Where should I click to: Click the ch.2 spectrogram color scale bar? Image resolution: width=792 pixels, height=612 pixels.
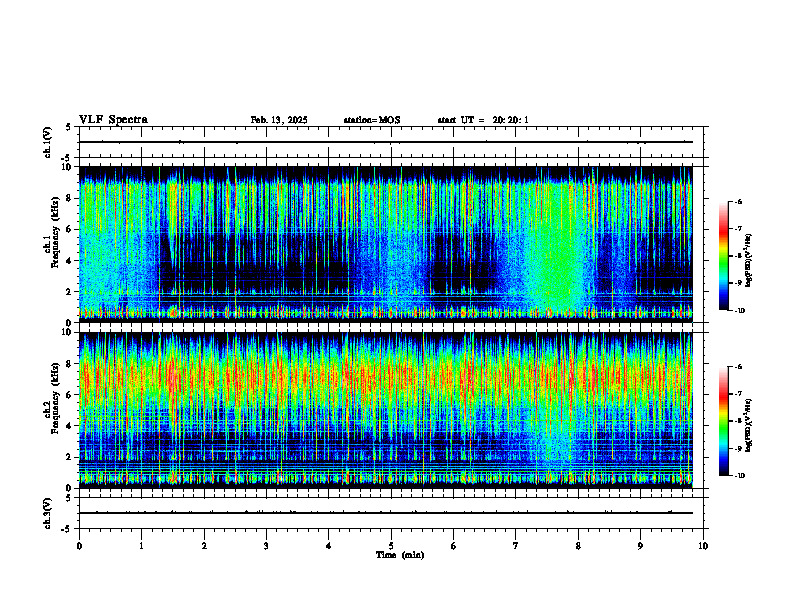pyautogui.click(x=724, y=421)
